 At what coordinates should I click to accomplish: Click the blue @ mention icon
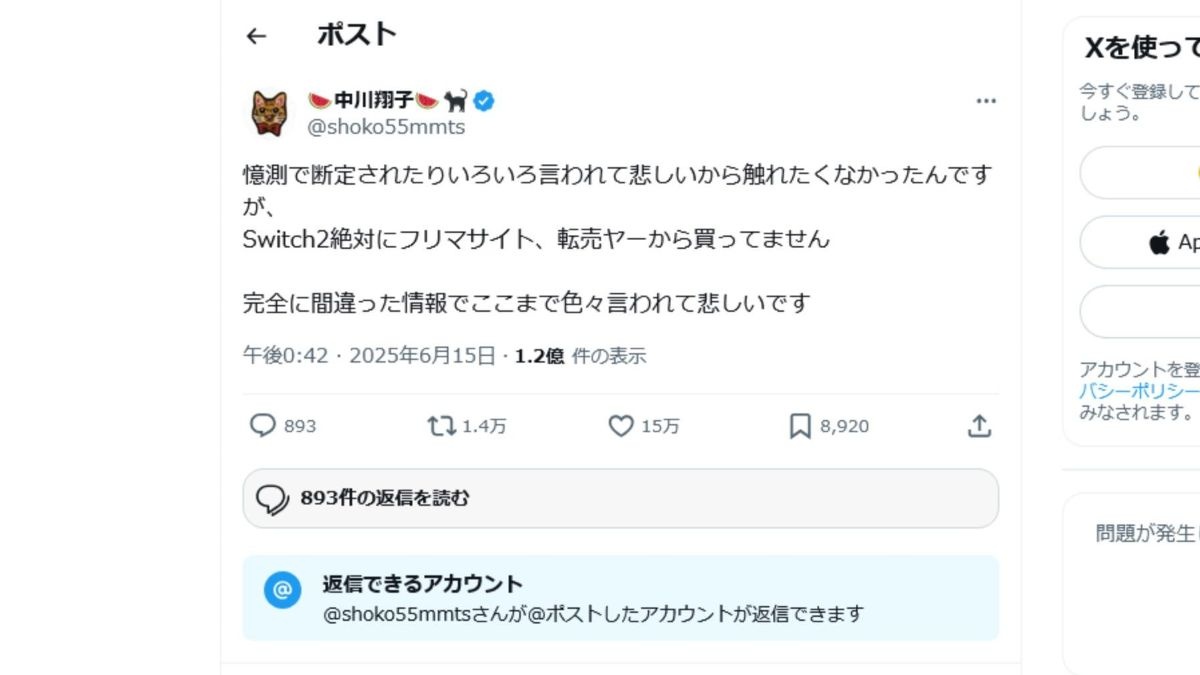(282, 590)
